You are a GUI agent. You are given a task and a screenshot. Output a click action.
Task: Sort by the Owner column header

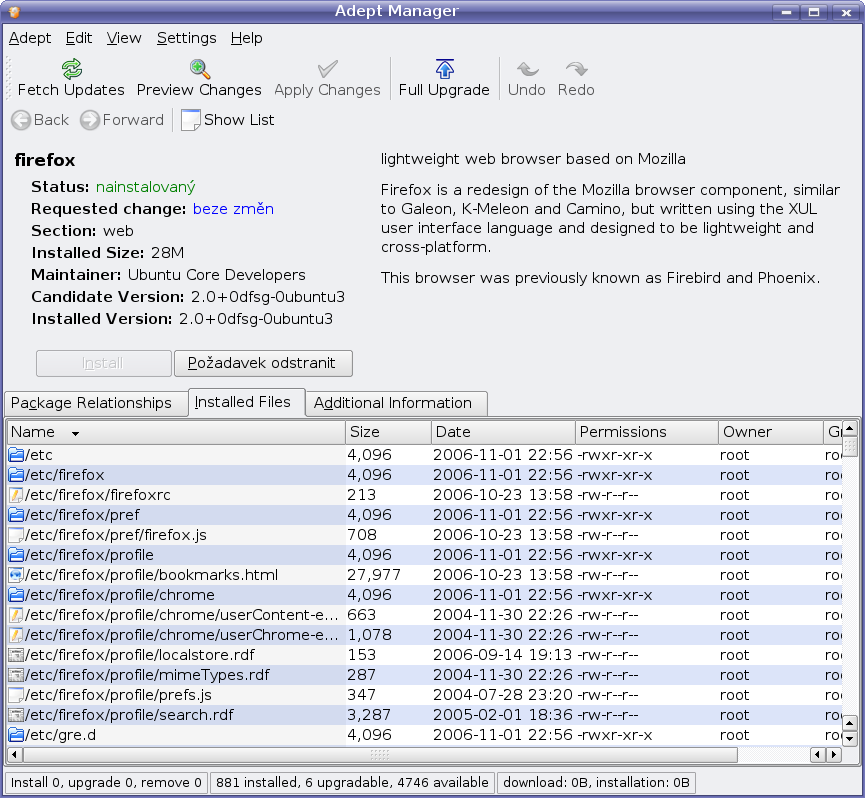point(771,432)
